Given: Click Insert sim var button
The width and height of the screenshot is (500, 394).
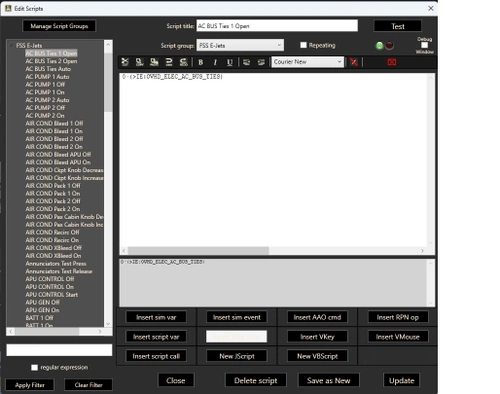Looking at the screenshot, I should pos(156,317).
